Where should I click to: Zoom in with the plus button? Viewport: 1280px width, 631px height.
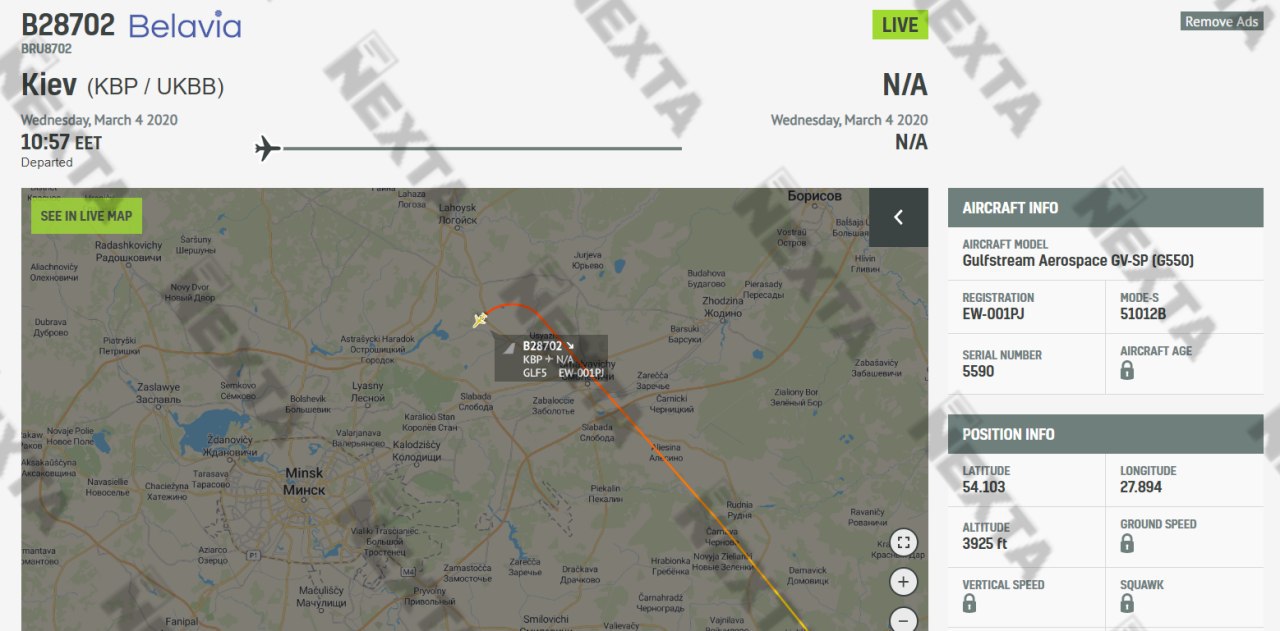coord(903,582)
